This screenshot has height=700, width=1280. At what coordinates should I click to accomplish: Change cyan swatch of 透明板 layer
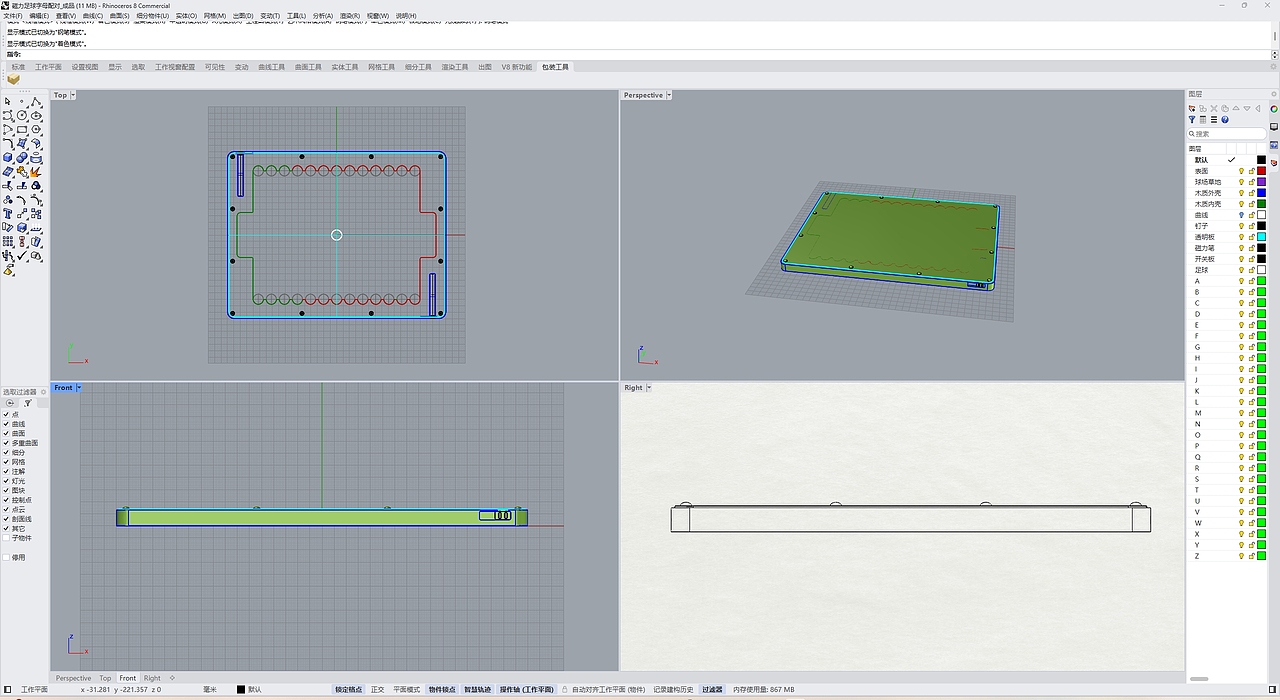pyautogui.click(x=1261, y=237)
